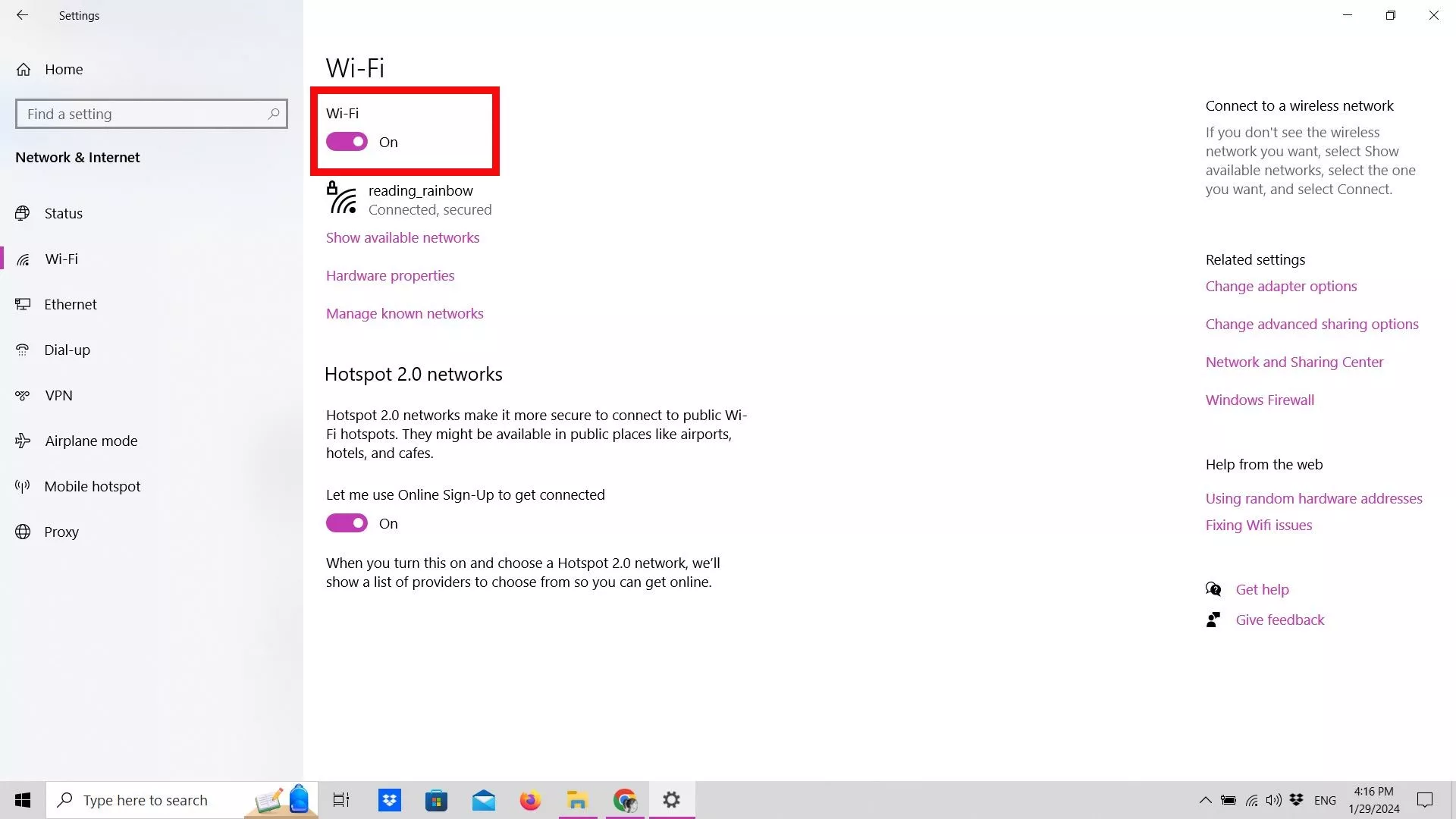Open Change adapter options link
Screen dimensions: 1456x819
(1281, 286)
